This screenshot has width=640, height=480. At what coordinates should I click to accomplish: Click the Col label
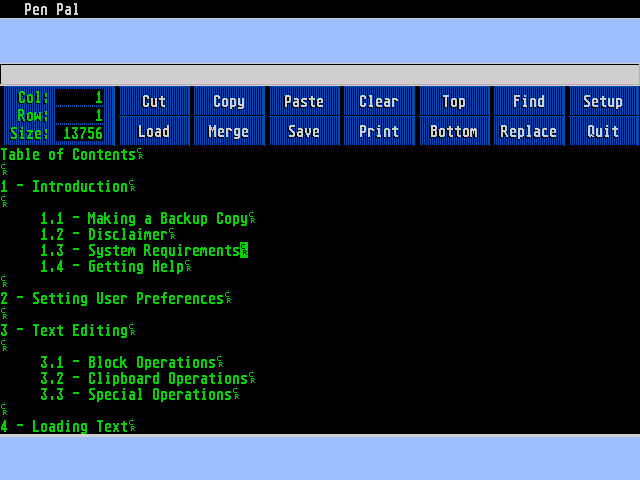(x=33, y=97)
